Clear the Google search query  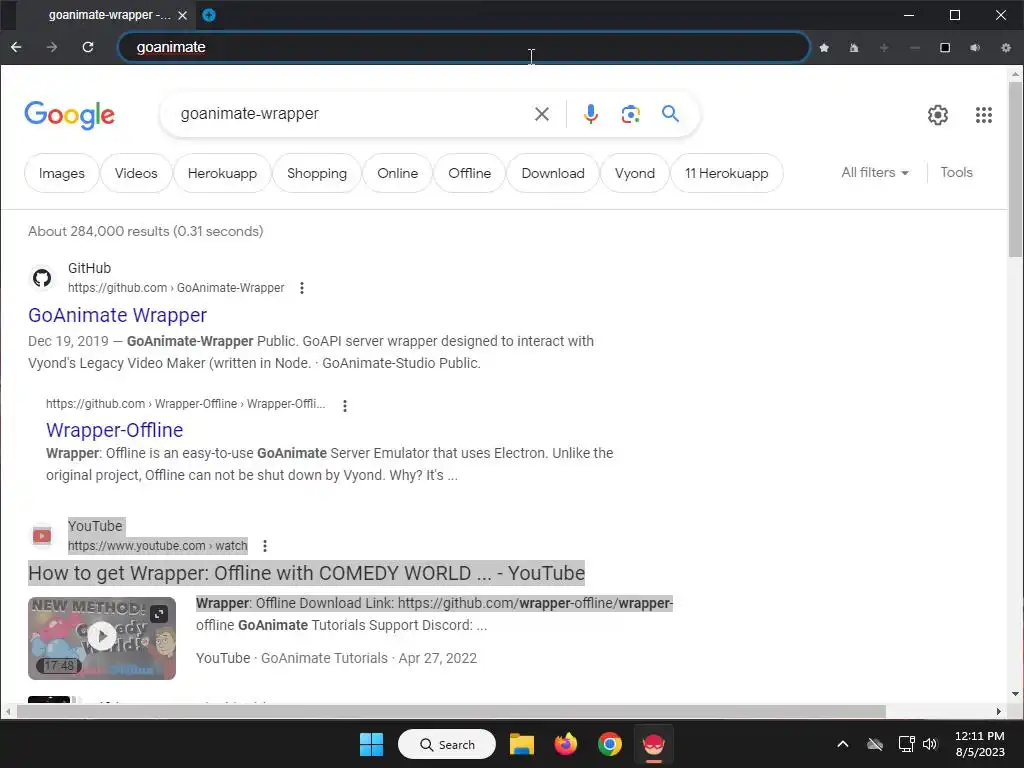pyautogui.click(x=541, y=114)
